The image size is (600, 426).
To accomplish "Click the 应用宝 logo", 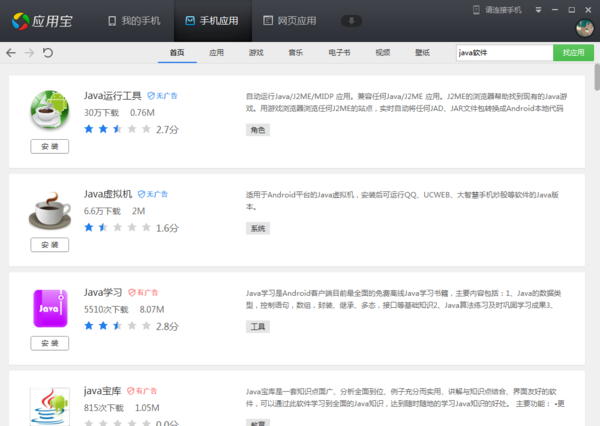I will [42, 21].
